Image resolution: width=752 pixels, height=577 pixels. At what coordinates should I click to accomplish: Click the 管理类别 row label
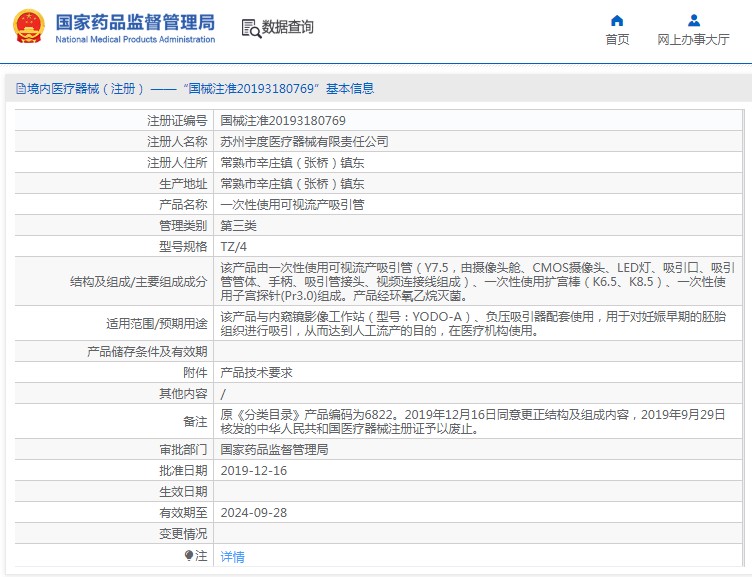(x=183, y=225)
